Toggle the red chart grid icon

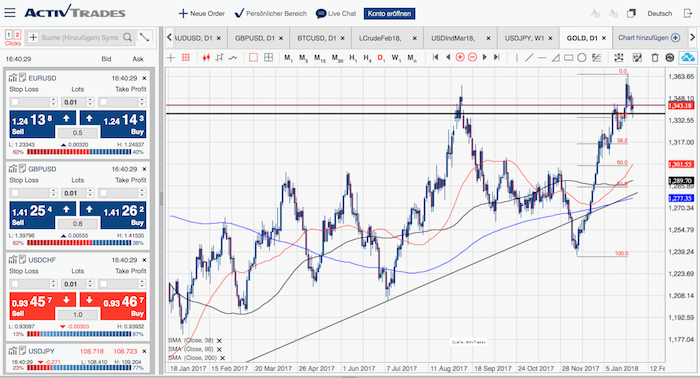[186, 58]
